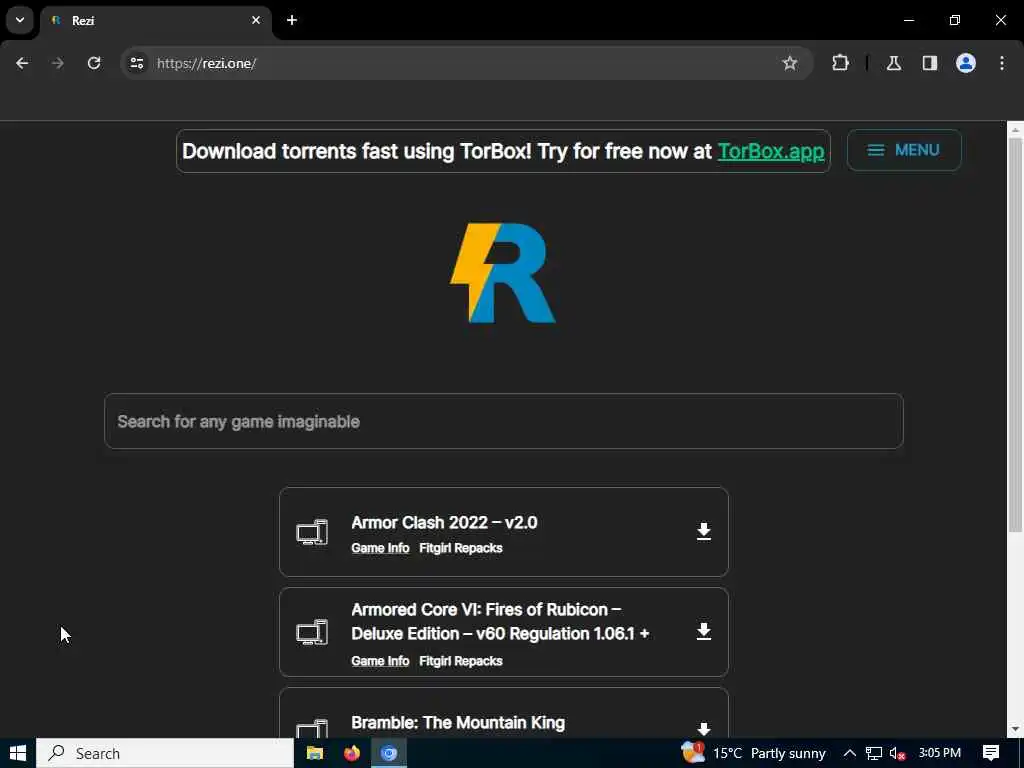Image resolution: width=1024 pixels, height=768 pixels.
Task: Go back to the previous page
Action: (22, 63)
